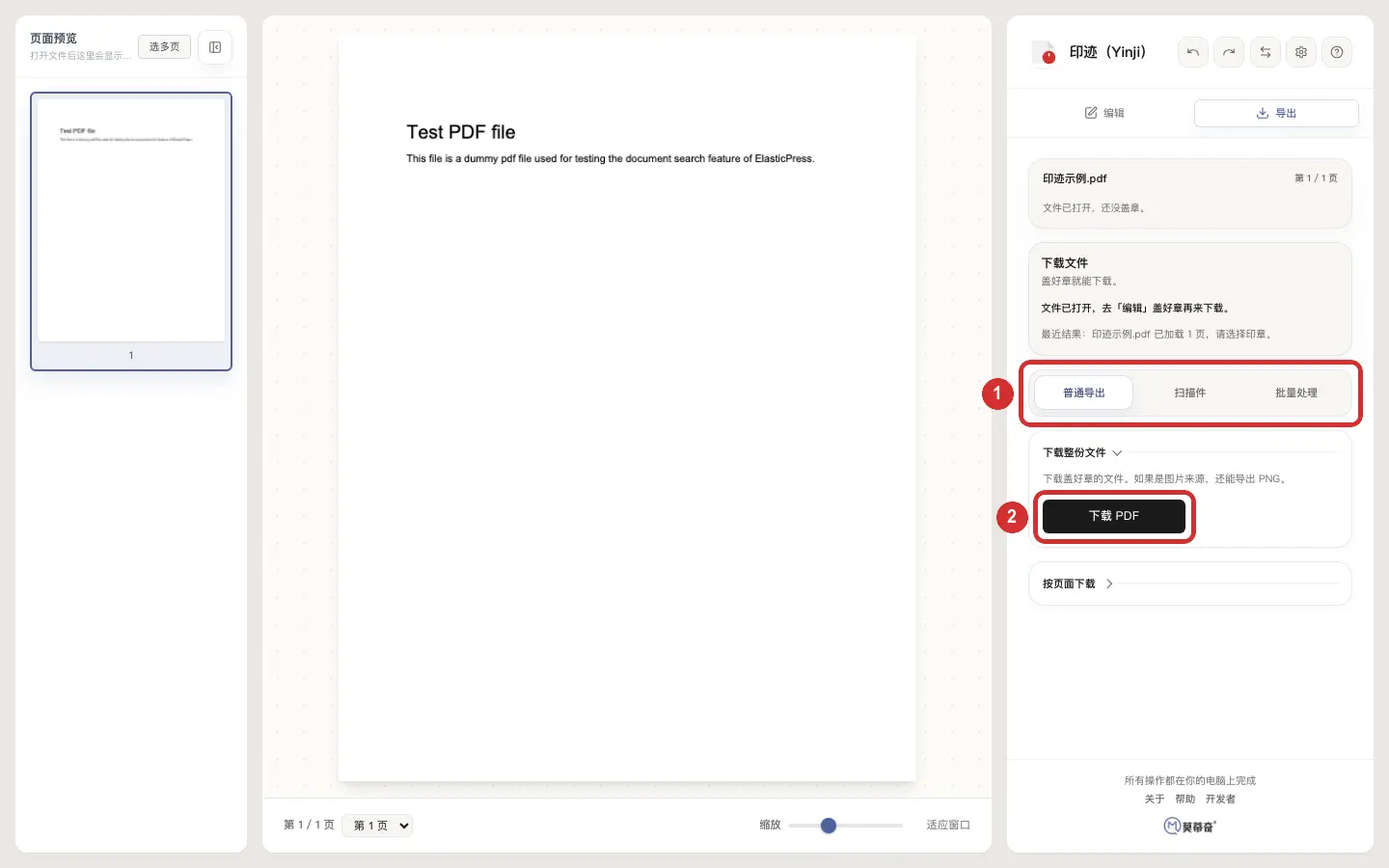This screenshot has width=1389, height=868.
Task: Click the 页面预览 panel title
Action: tap(53, 39)
